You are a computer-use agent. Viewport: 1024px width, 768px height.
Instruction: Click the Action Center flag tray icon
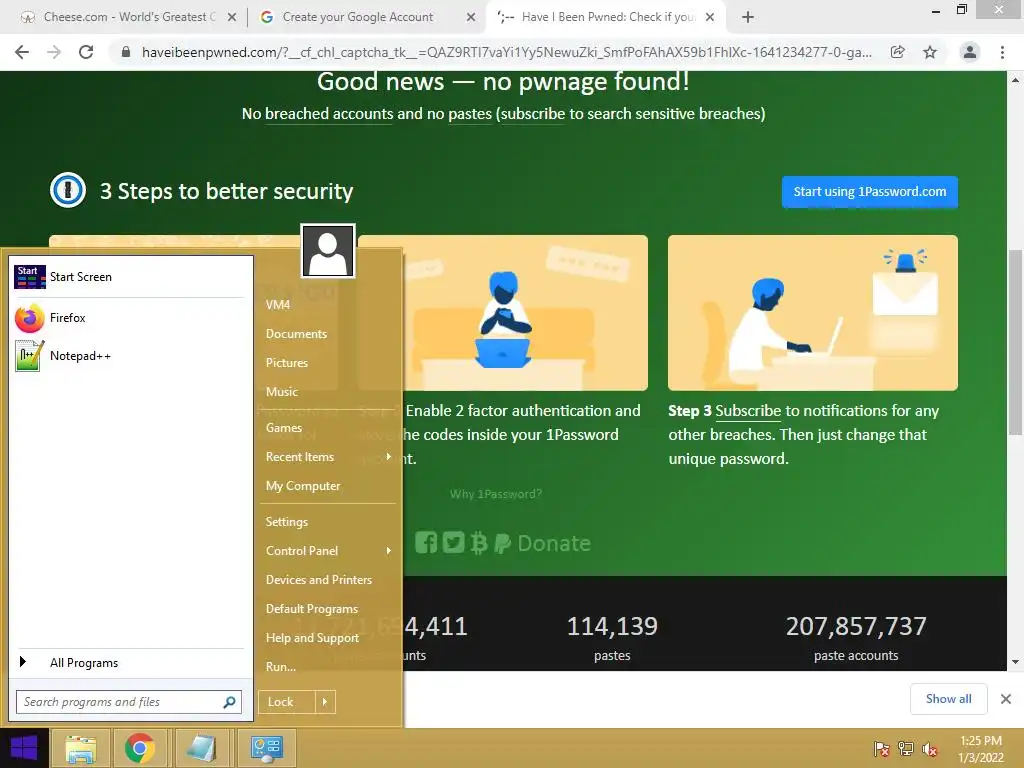coord(881,749)
